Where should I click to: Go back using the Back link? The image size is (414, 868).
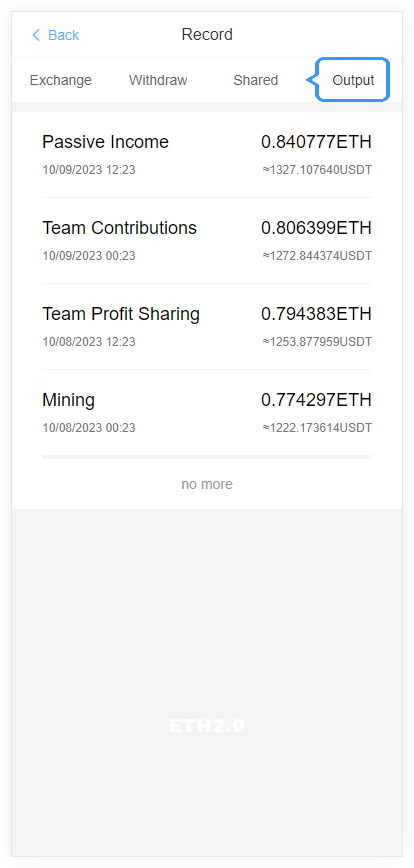click(x=55, y=35)
